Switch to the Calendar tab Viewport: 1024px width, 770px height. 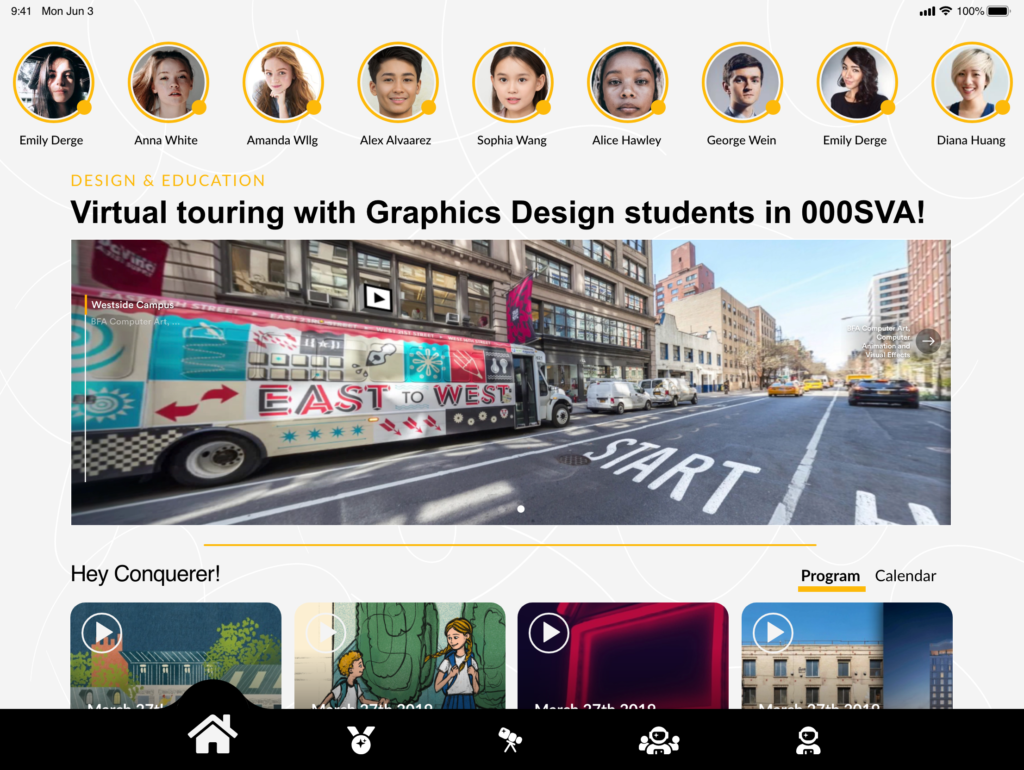tap(905, 576)
